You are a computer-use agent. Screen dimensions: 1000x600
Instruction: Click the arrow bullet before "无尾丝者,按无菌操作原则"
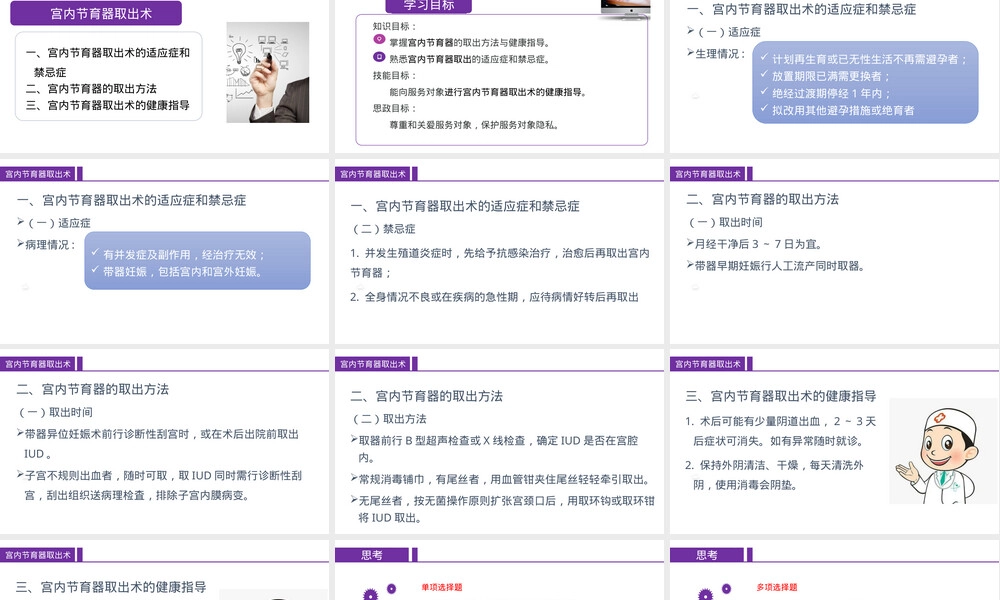(354, 500)
